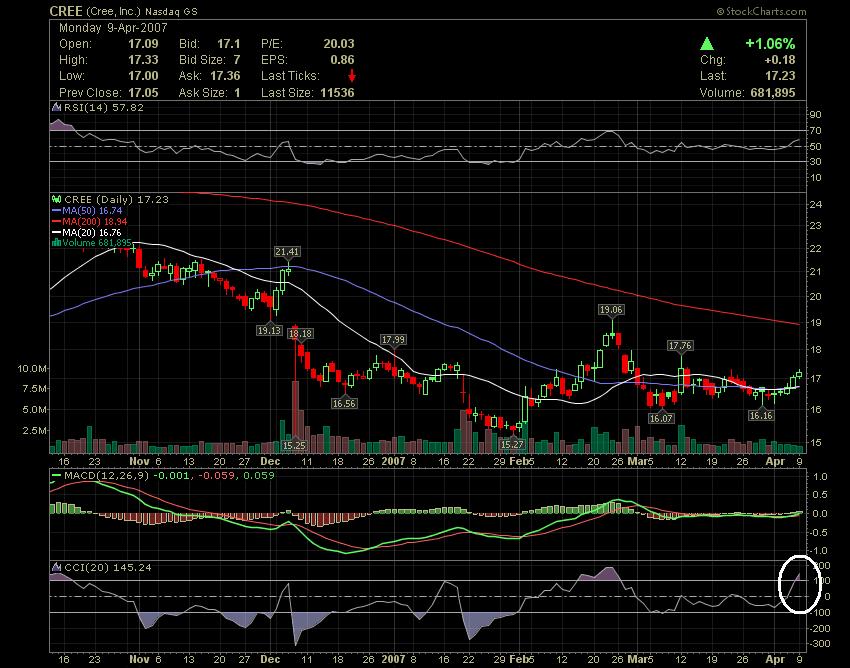This screenshot has height=668, width=850.
Task: Click the Chg value +0.18
Action: 778,60
